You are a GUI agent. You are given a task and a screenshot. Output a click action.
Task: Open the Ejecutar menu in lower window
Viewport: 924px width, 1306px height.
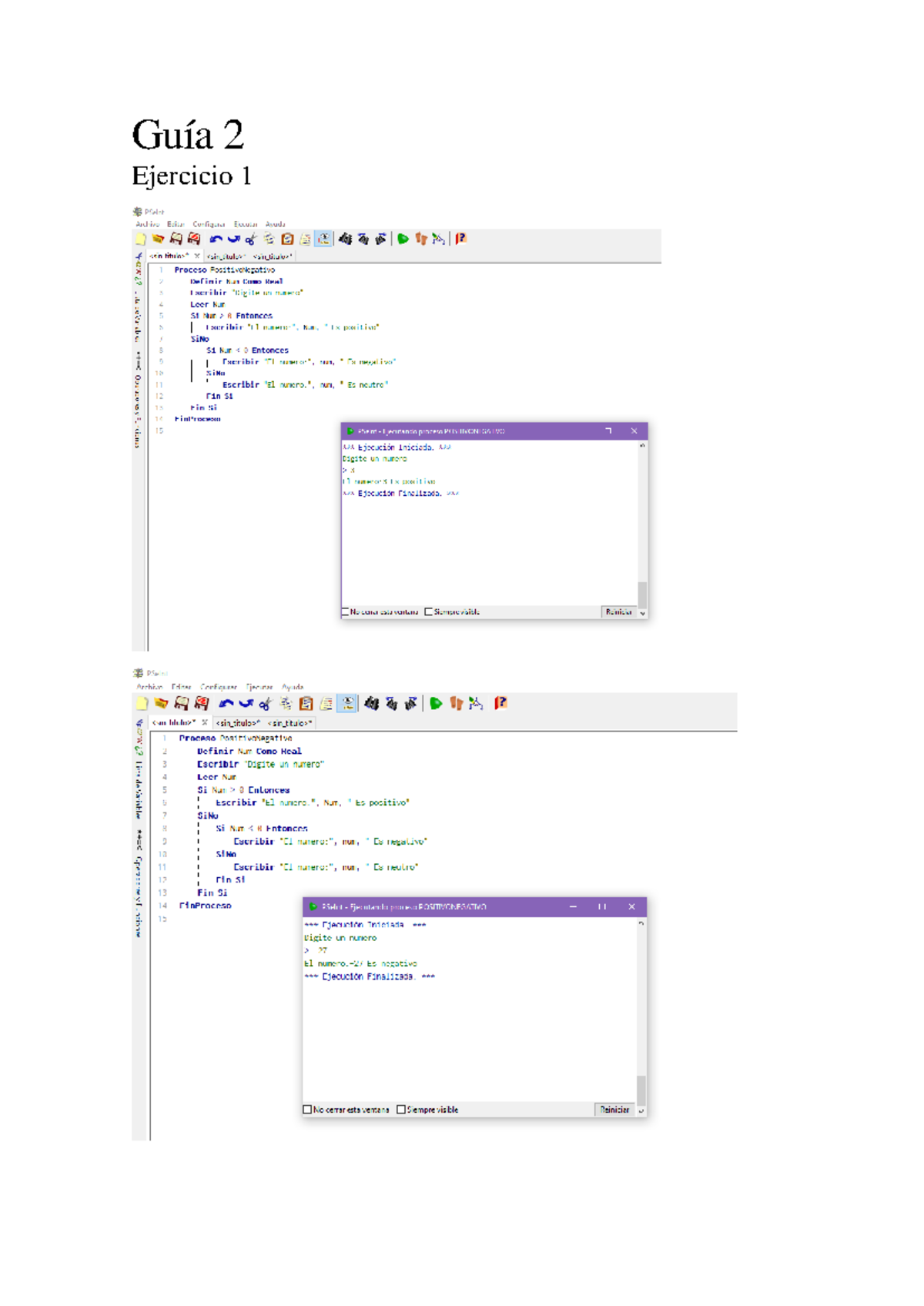pos(259,687)
